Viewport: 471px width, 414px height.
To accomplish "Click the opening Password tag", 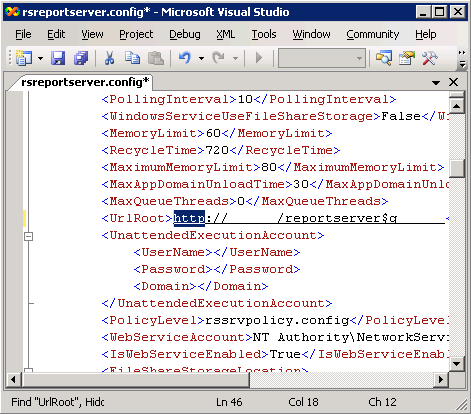I will (x=173, y=269).
